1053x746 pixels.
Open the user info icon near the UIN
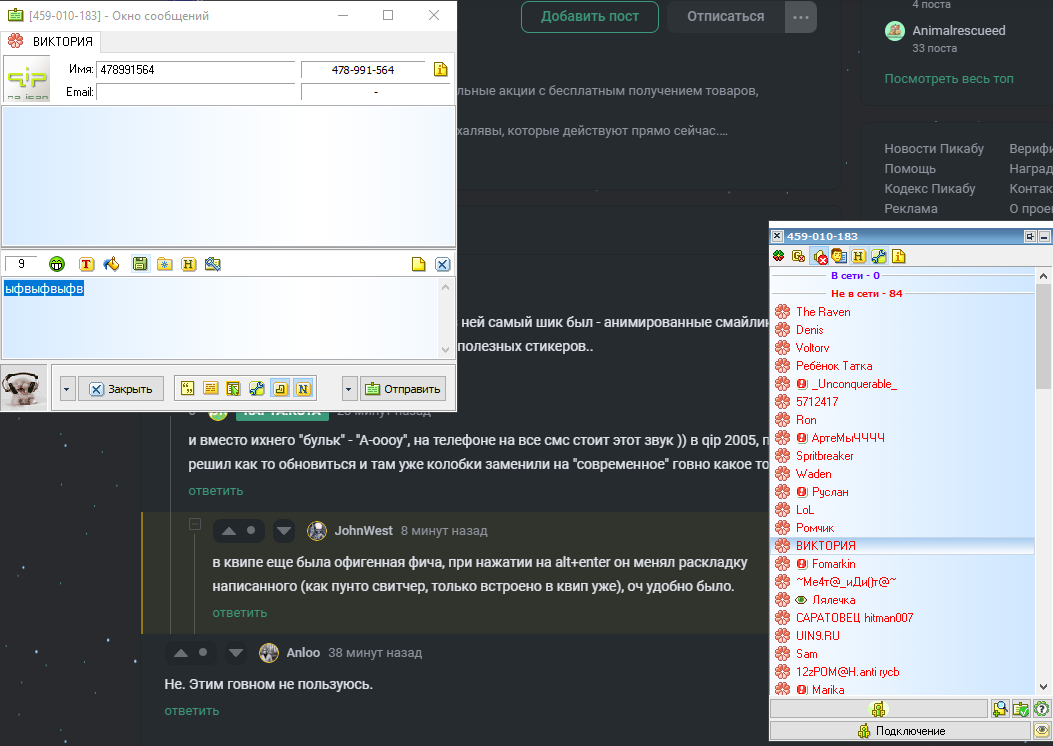tap(440, 70)
